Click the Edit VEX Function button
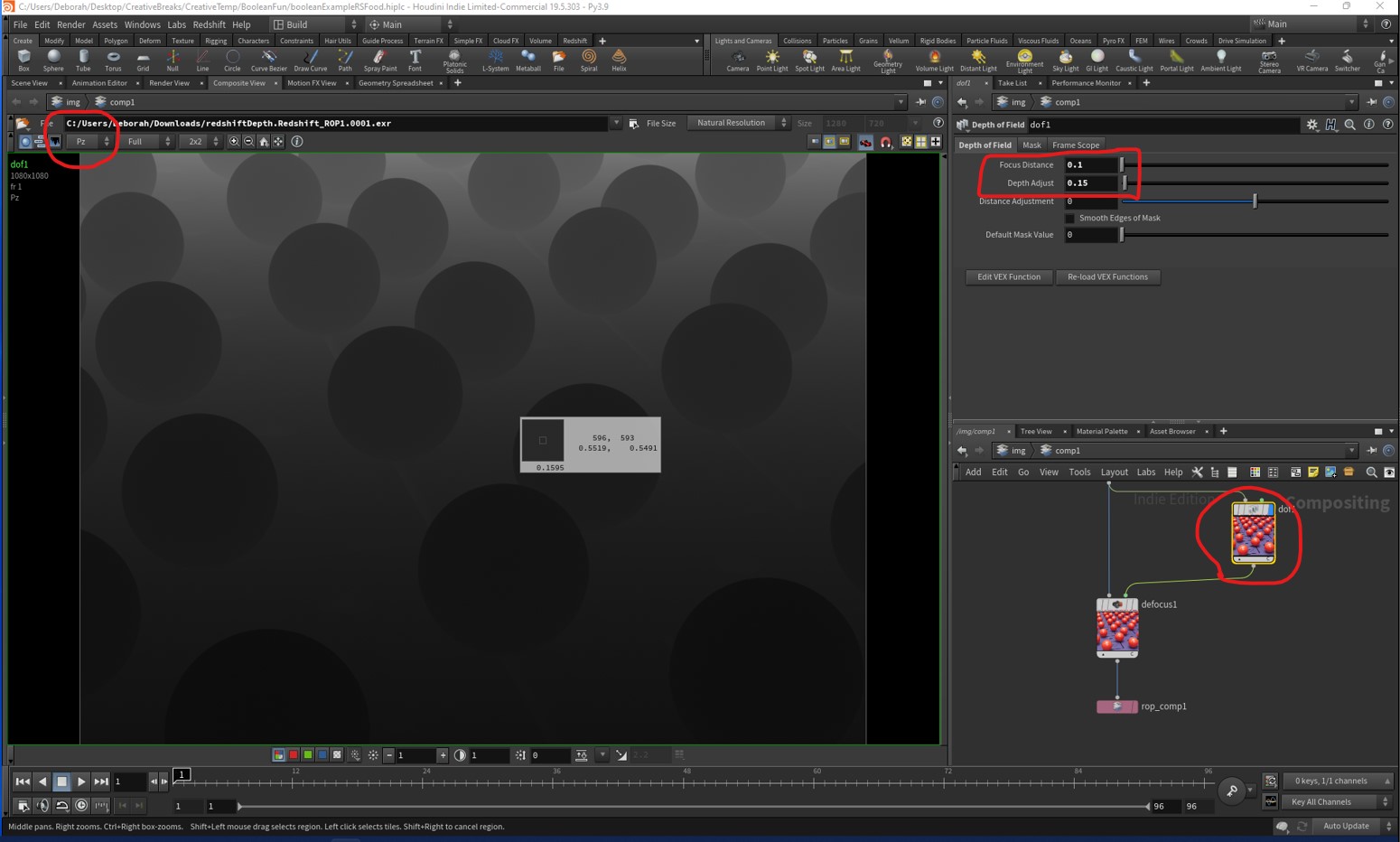1400x842 pixels. click(1008, 277)
